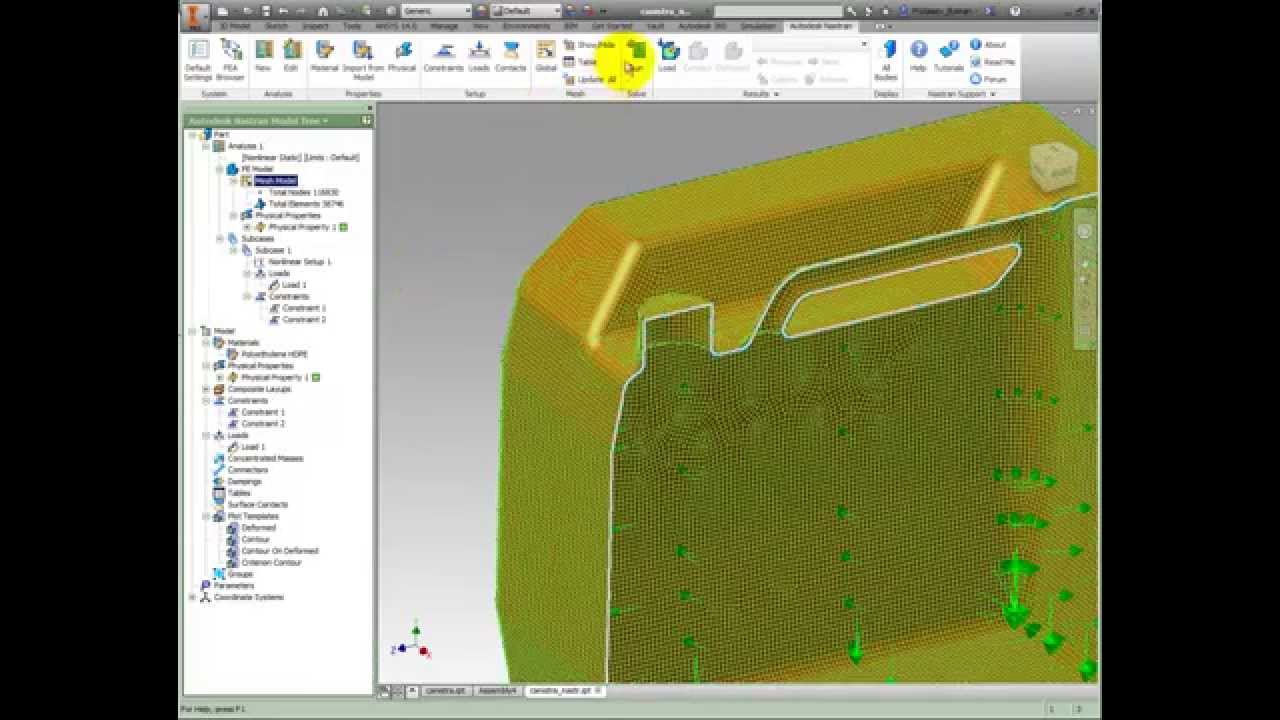Expand the Coordinate Systems node
Image resolution: width=1280 pixels, height=720 pixels.
(x=192, y=597)
